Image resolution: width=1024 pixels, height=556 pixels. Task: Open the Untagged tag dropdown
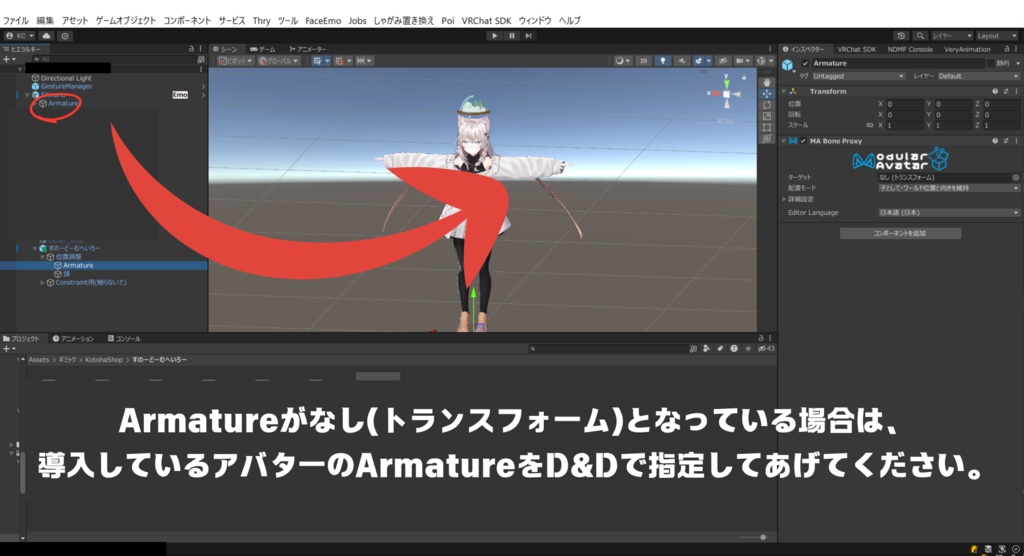tap(858, 76)
